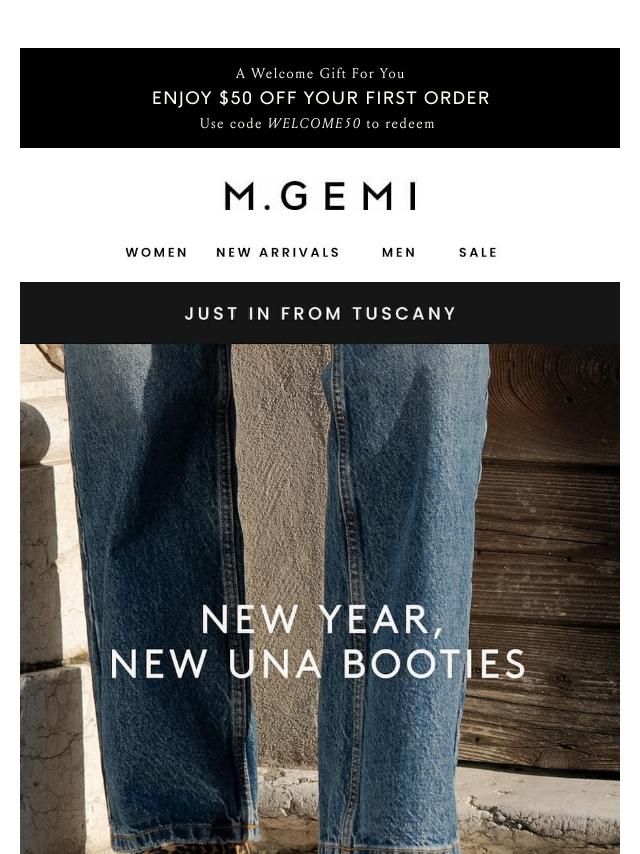Go to NEW ARRIVALS section

[x=278, y=253]
